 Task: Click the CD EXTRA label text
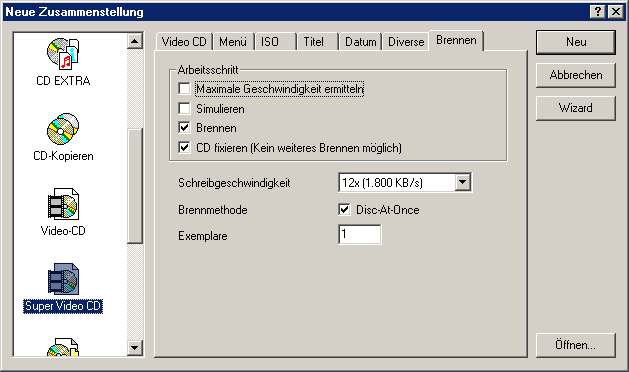coord(63,81)
